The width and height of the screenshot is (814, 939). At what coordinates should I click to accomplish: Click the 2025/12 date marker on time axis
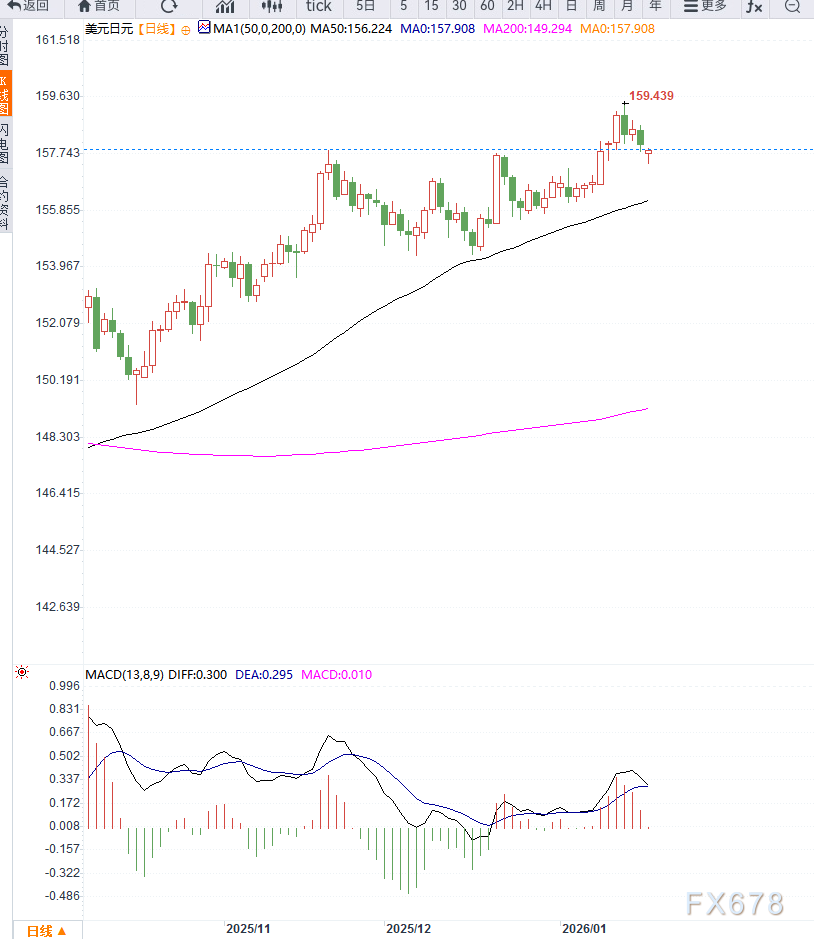click(408, 929)
